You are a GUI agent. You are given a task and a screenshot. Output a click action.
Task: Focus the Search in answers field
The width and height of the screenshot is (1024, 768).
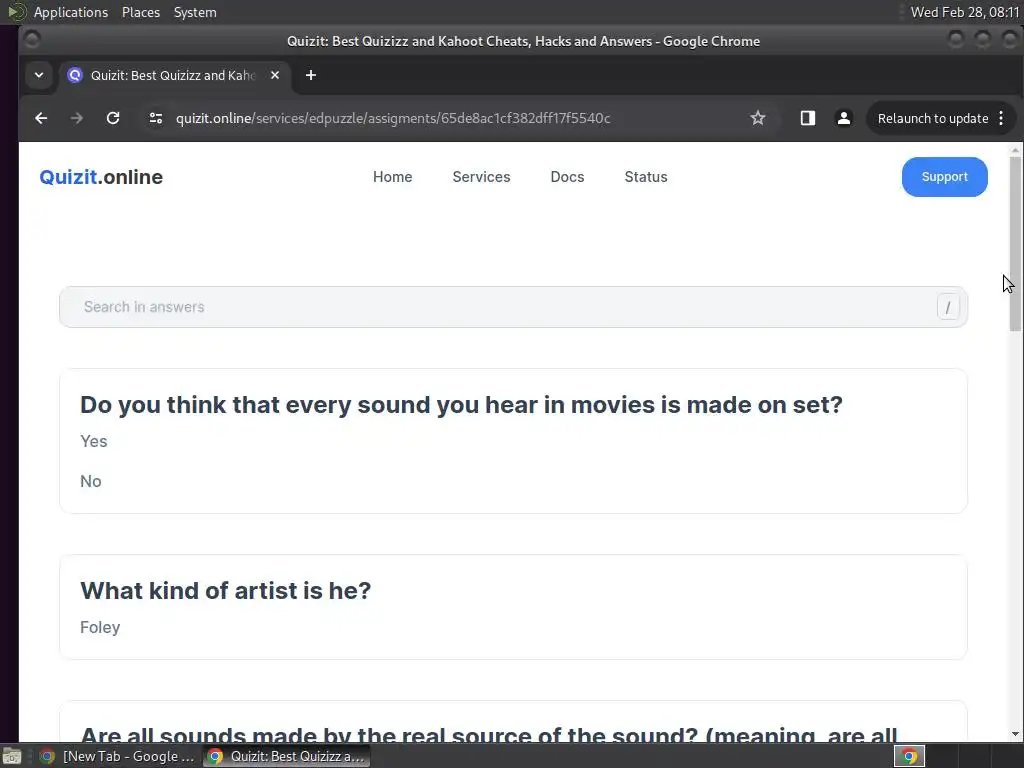tap(500, 307)
